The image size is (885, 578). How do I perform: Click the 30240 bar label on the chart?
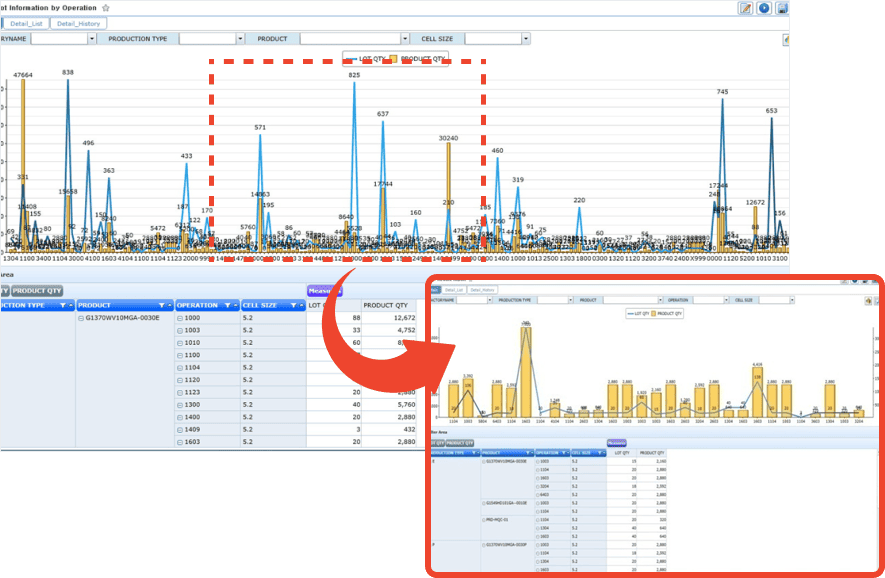coord(449,138)
